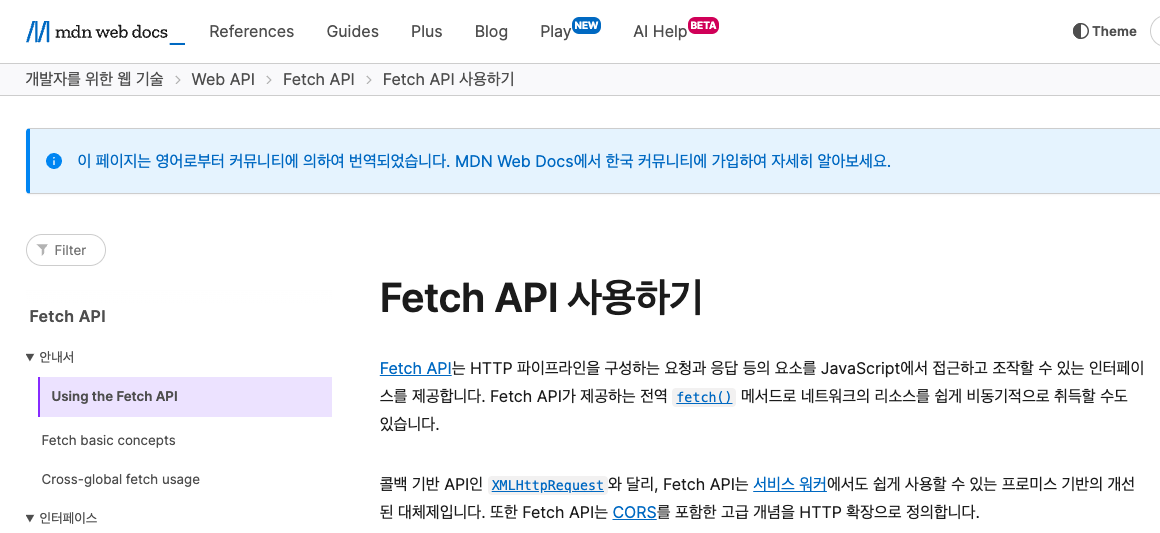Open AI Help beta page

pyautogui.click(x=660, y=32)
